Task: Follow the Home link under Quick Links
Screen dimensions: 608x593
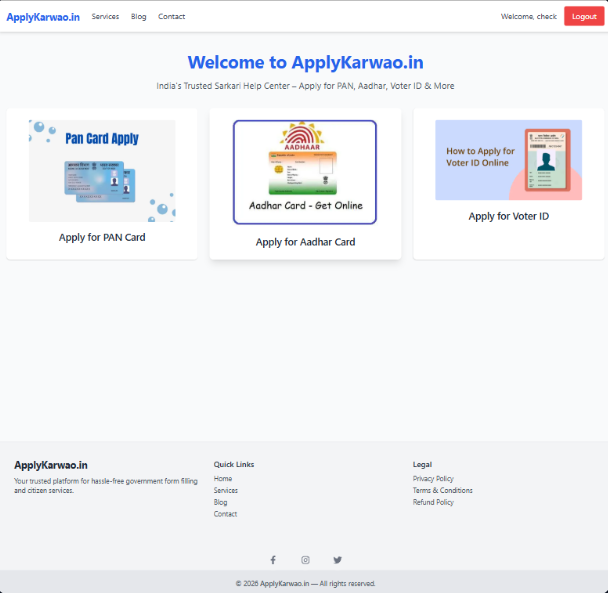Action: point(223,479)
